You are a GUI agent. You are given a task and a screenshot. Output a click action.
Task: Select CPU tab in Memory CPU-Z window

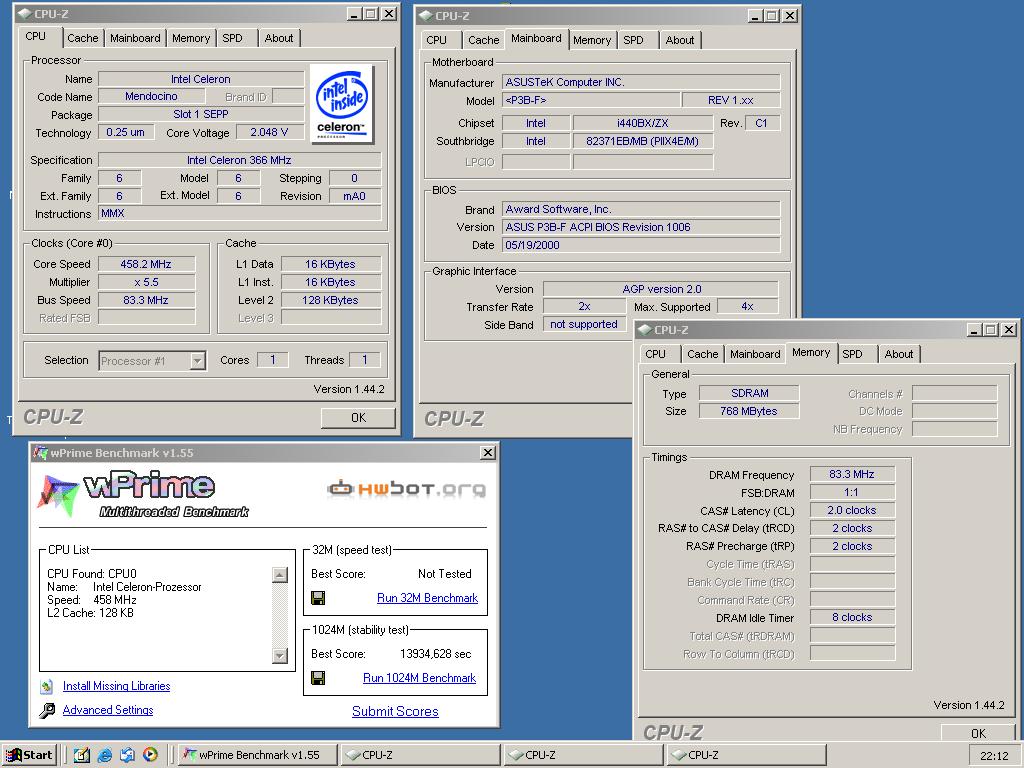[x=655, y=354]
